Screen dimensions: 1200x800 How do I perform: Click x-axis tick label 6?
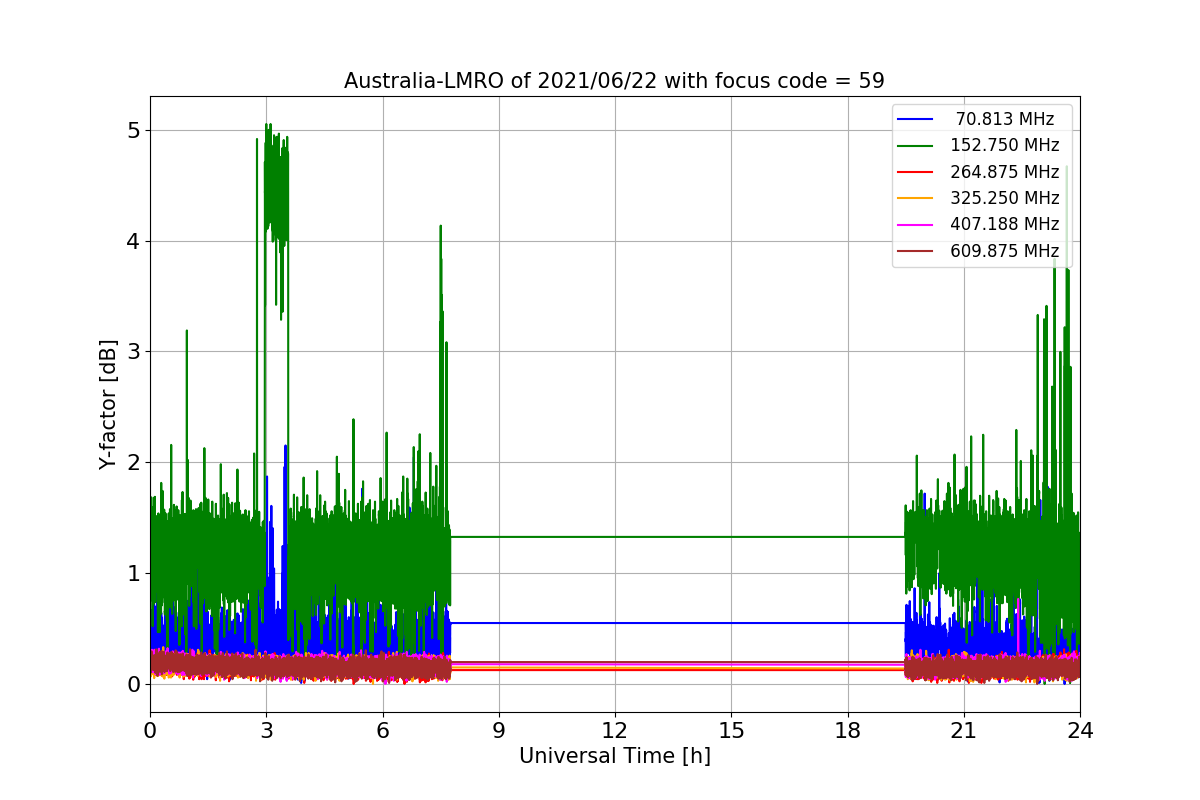click(382, 731)
